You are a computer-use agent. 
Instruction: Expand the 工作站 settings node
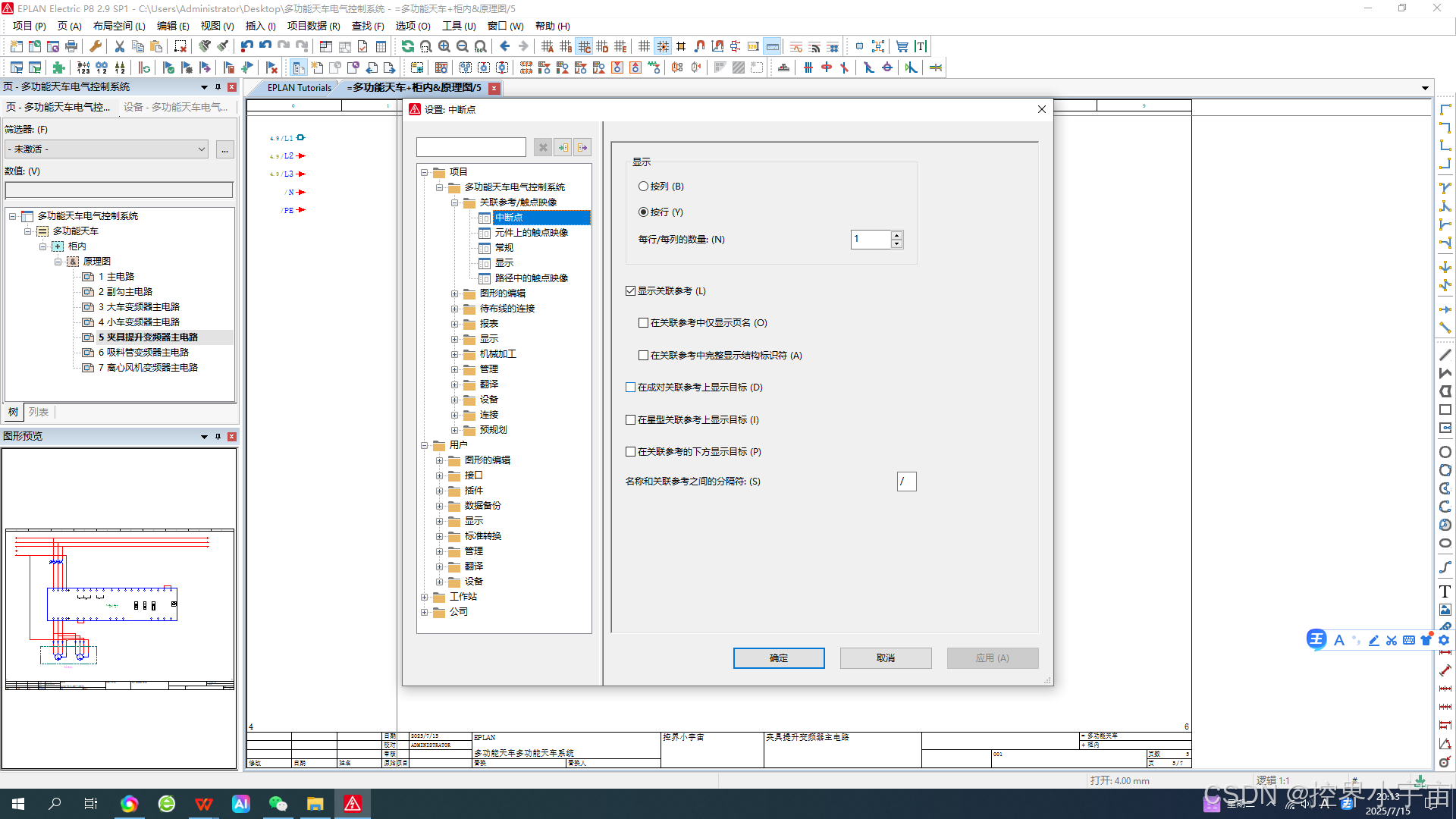coord(424,597)
